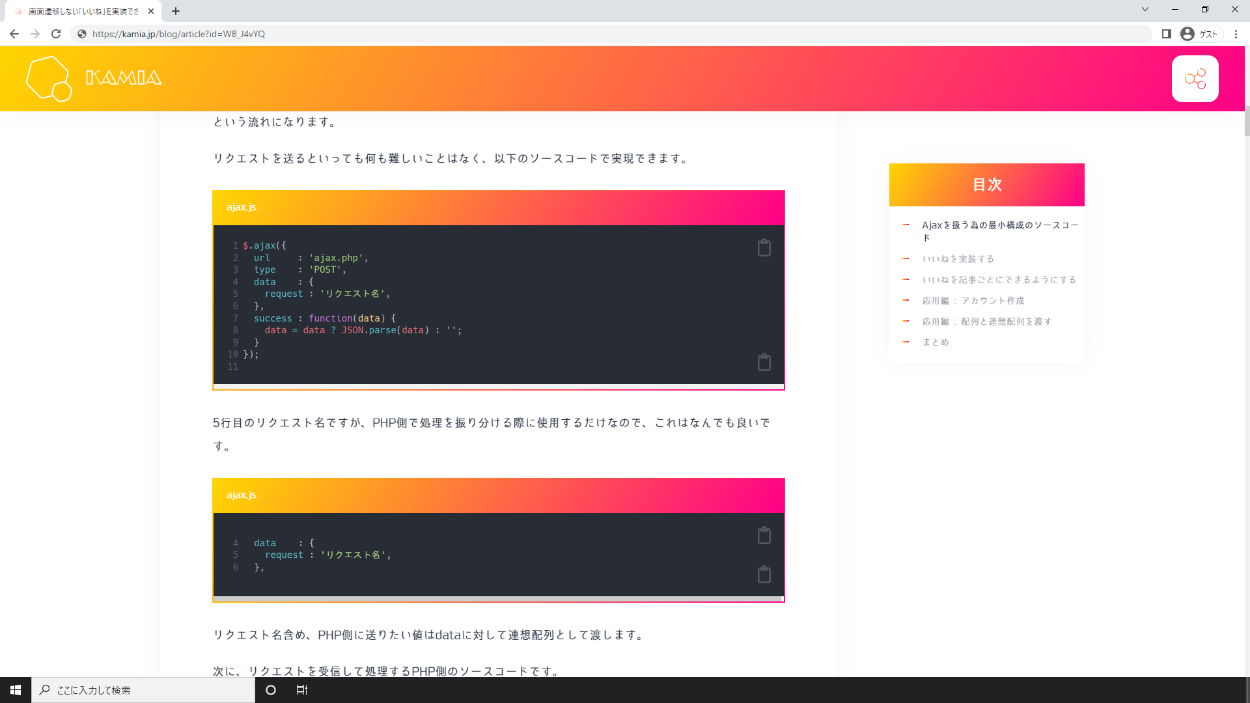Open the Chrome three-dot menu
This screenshot has width=1250, height=703.
(1233, 33)
